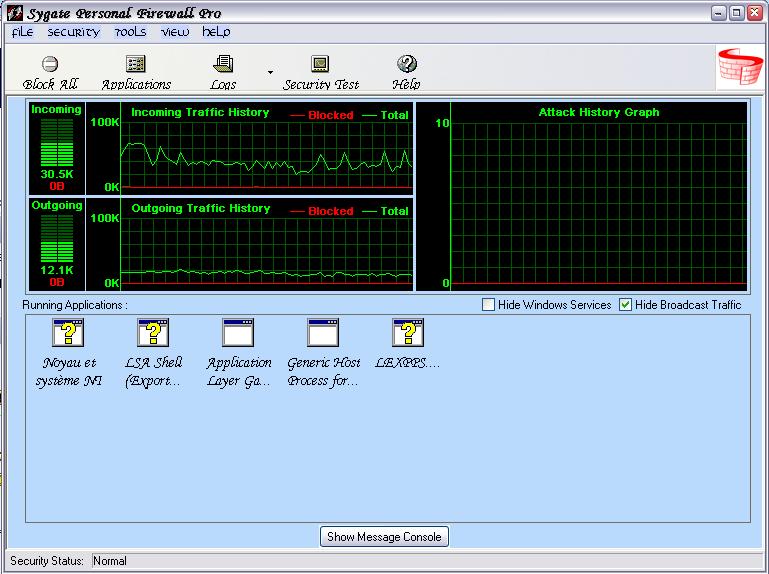The width and height of the screenshot is (769, 574).
Task: Click the Running Applications label
Action: point(75,305)
